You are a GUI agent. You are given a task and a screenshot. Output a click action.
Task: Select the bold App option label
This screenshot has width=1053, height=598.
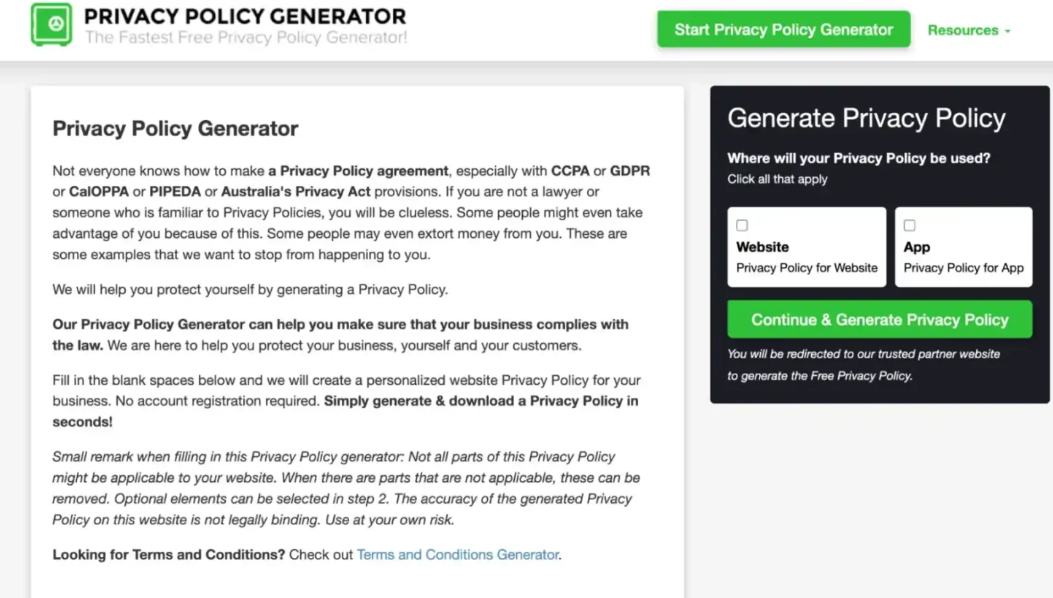(x=917, y=247)
